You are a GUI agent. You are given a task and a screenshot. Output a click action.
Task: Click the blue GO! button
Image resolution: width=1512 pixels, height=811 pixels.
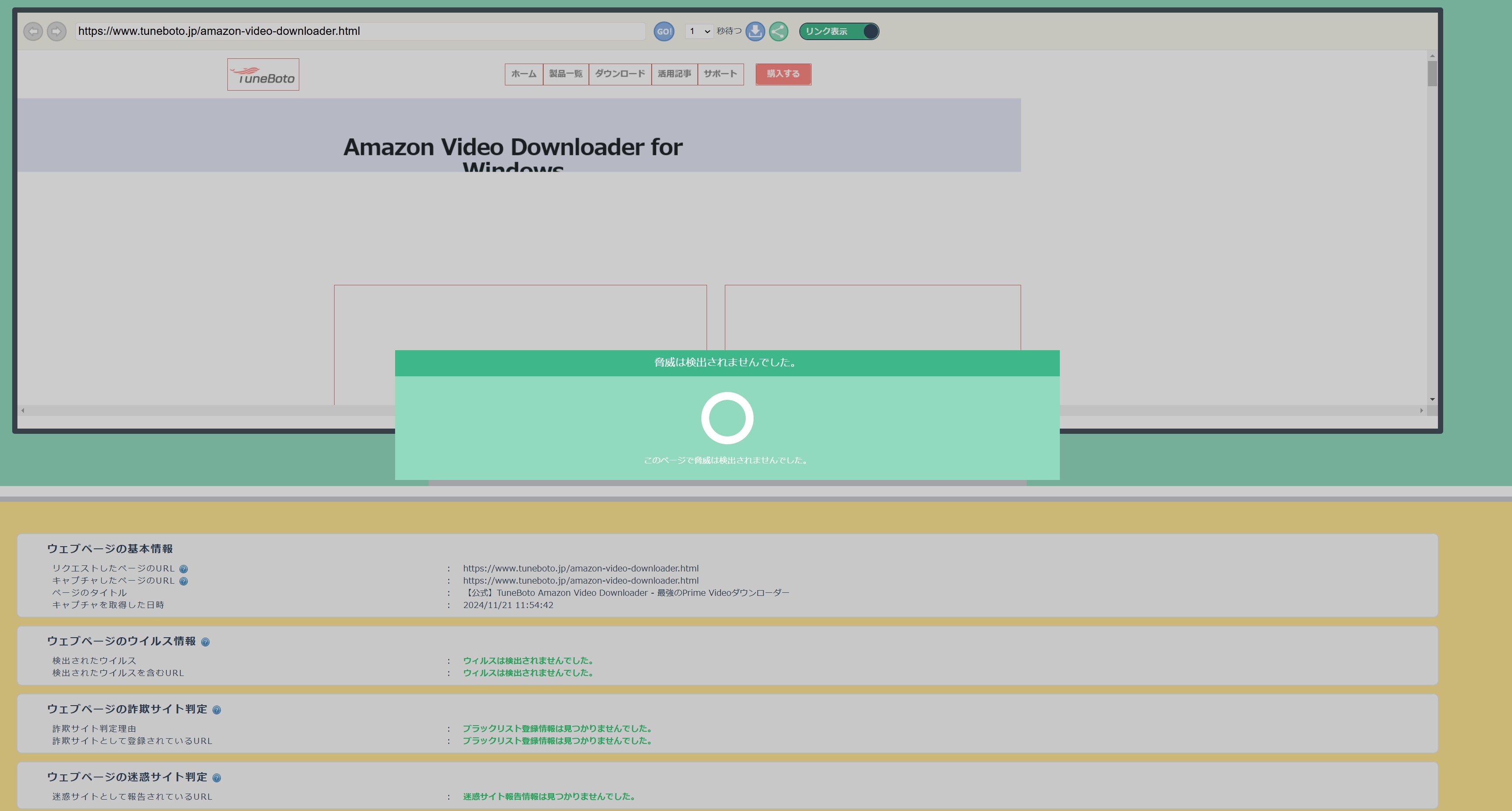664,31
